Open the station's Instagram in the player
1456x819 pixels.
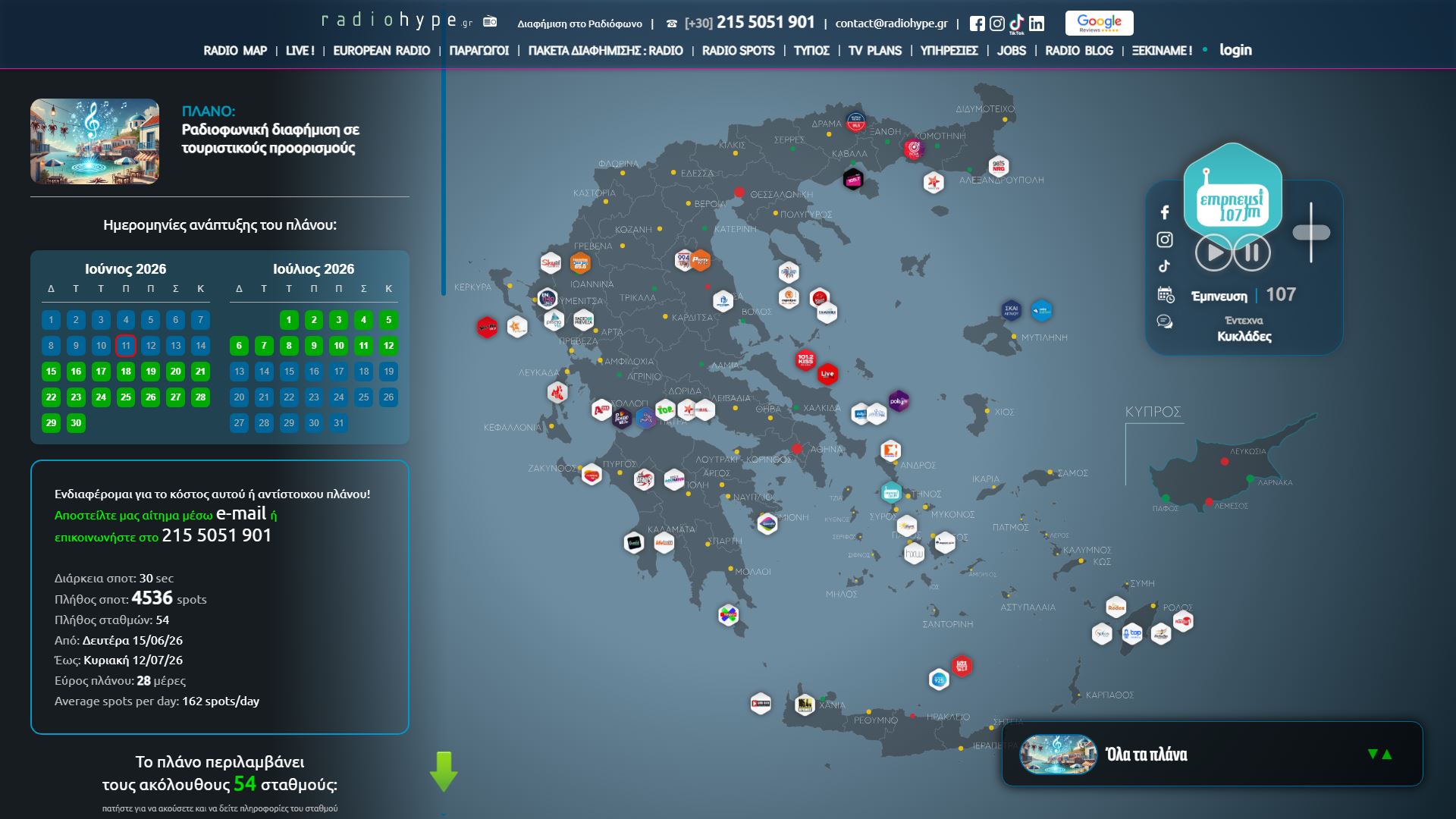coord(1165,240)
